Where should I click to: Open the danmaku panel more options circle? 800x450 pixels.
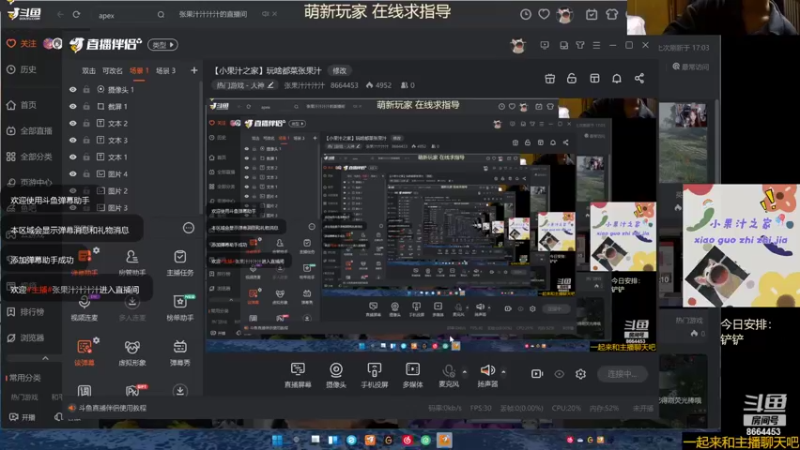pyautogui.click(x=188, y=228)
